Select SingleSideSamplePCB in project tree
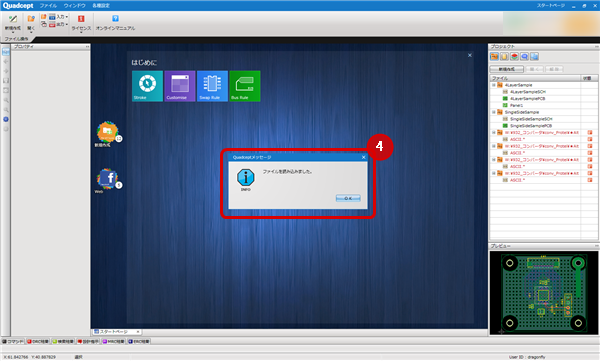 (x=531, y=126)
